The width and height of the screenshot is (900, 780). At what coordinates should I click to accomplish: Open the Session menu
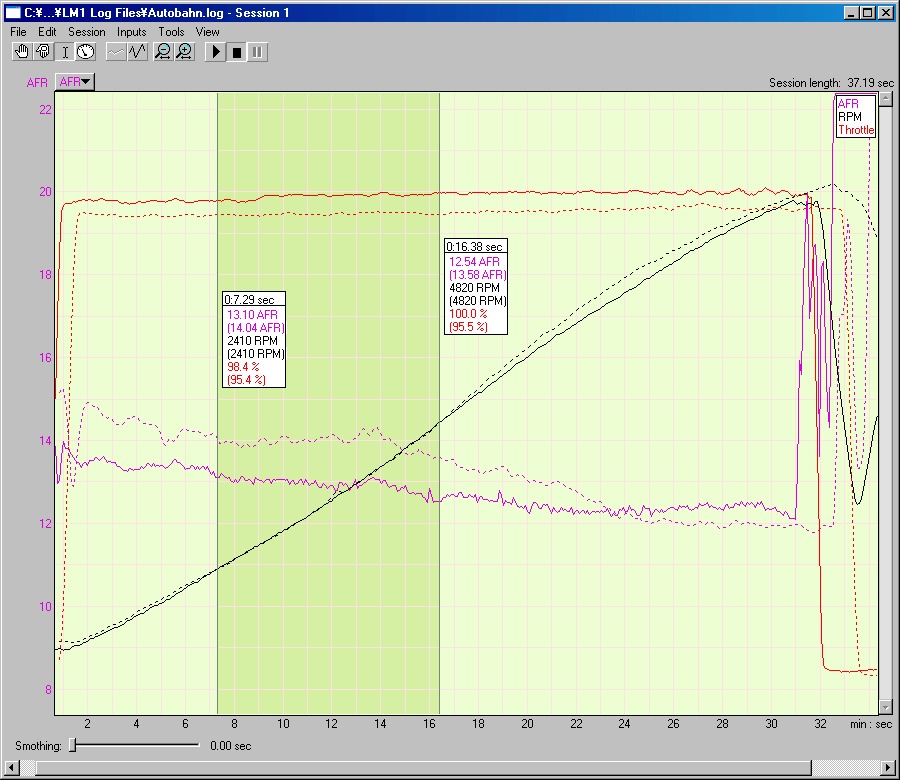coord(87,32)
